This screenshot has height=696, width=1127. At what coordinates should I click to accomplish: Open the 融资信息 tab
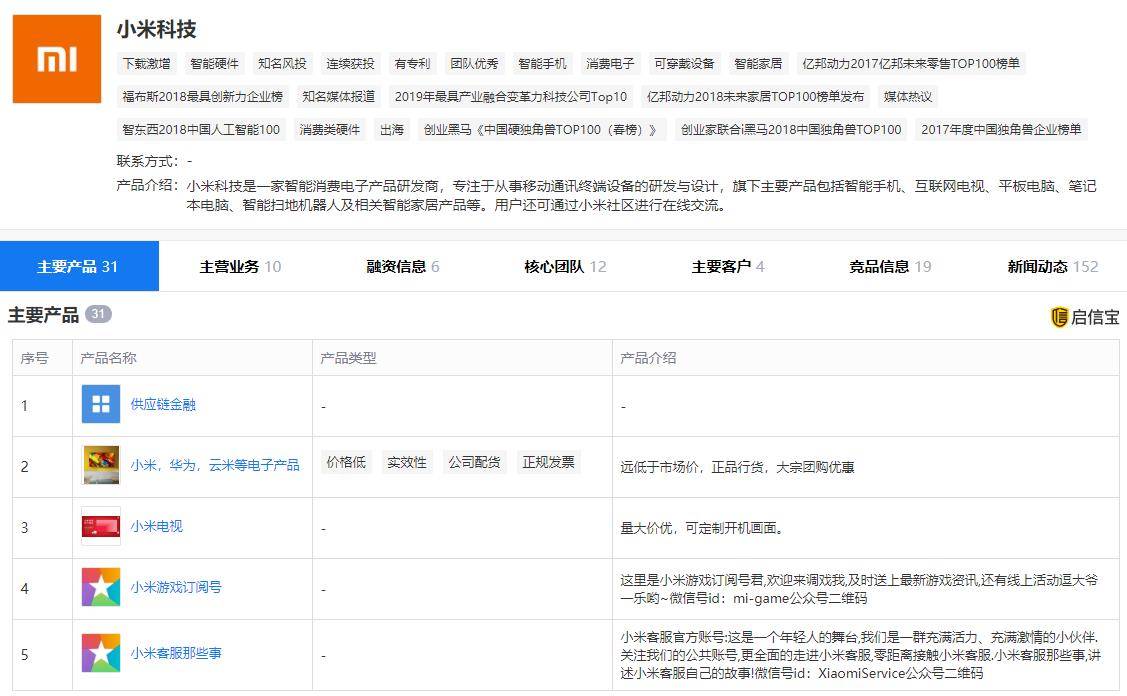pyautogui.click(x=402, y=267)
